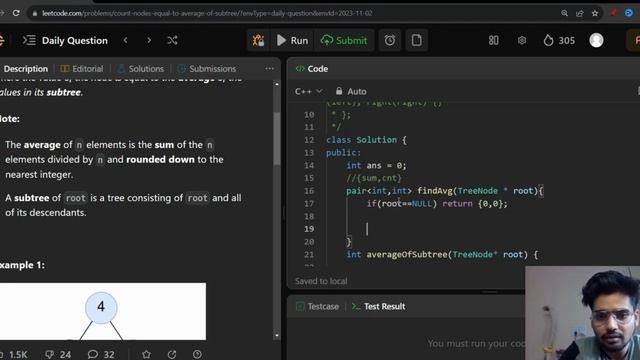Share the problem with the arrow icon
This screenshot has width=640, height=360.
(x=172, y=354)
